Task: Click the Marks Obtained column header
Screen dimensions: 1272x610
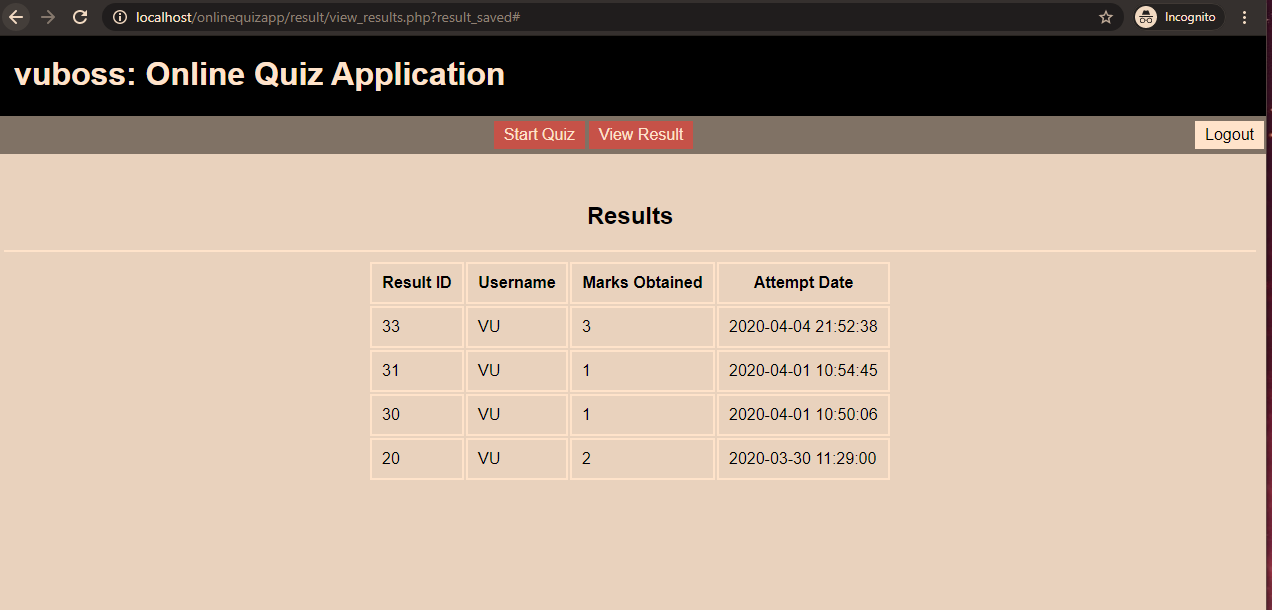Action: pyautogui.click(x=642, y=282)
